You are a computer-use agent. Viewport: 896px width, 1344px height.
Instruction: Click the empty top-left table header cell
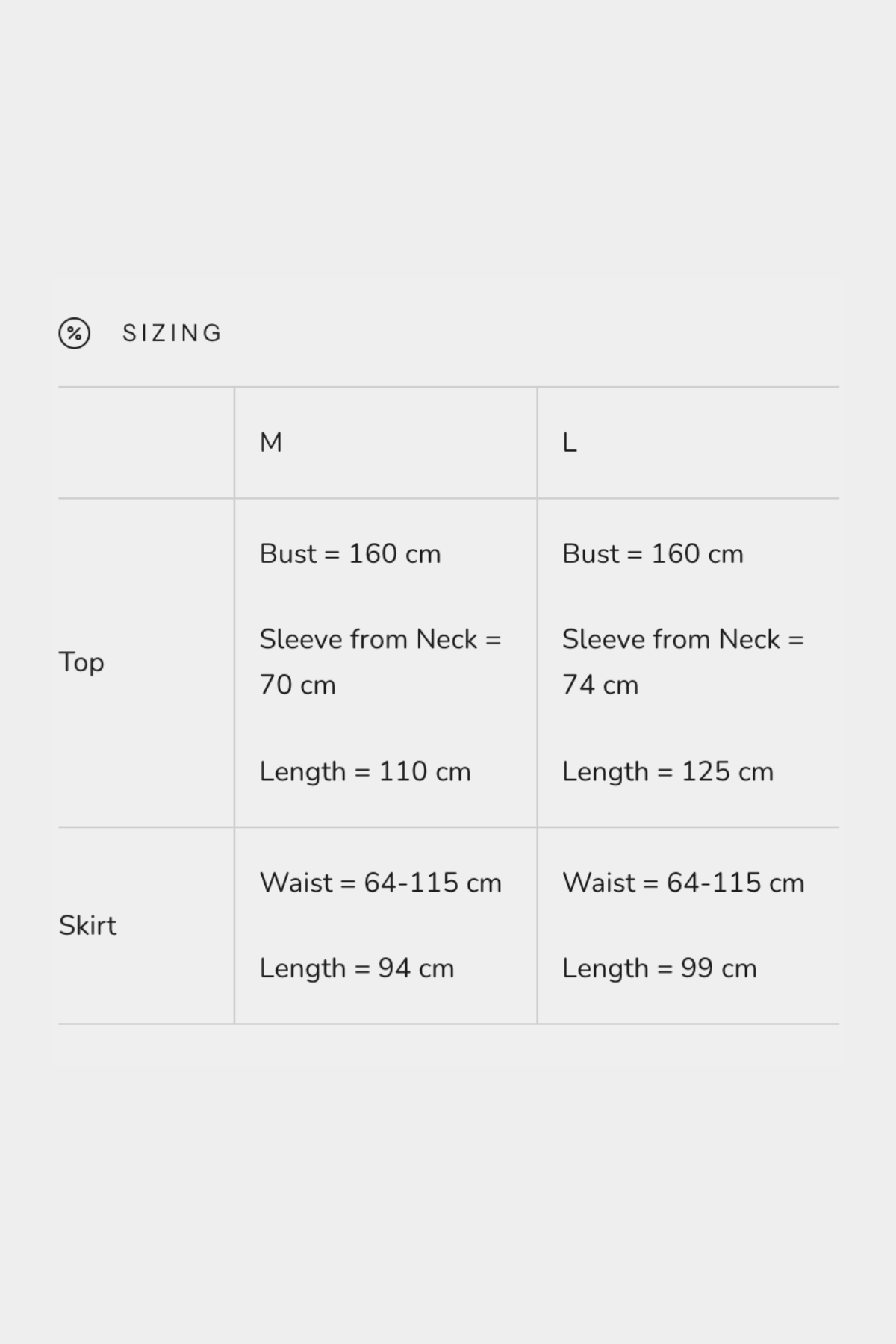pos(146,443)
